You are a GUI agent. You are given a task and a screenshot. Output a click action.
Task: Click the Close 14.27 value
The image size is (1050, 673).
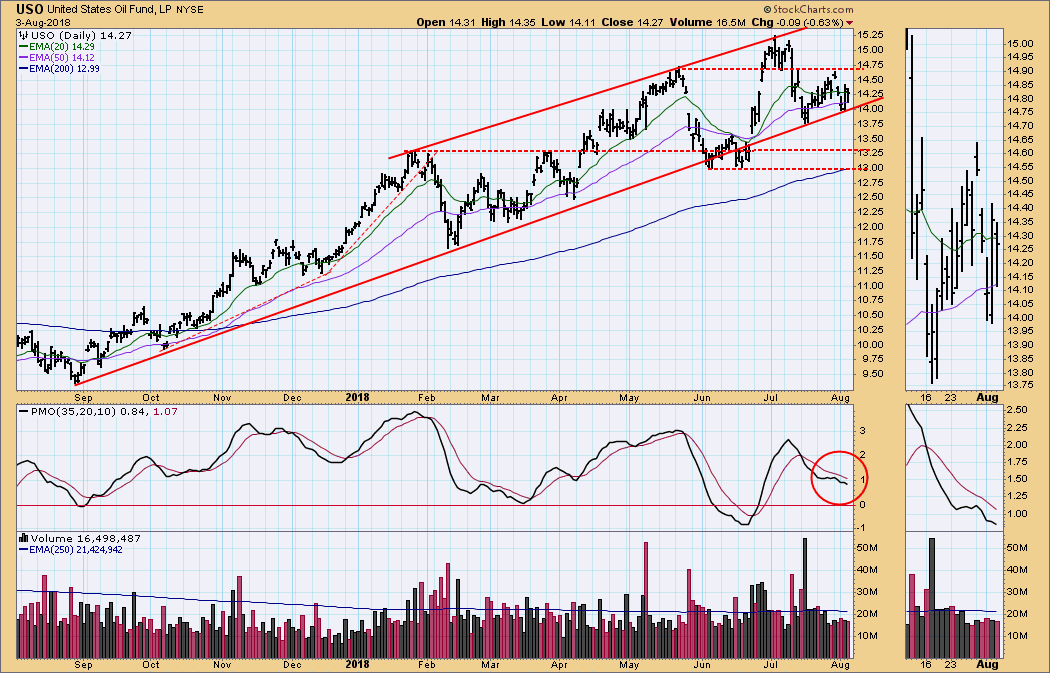(632, 22)
